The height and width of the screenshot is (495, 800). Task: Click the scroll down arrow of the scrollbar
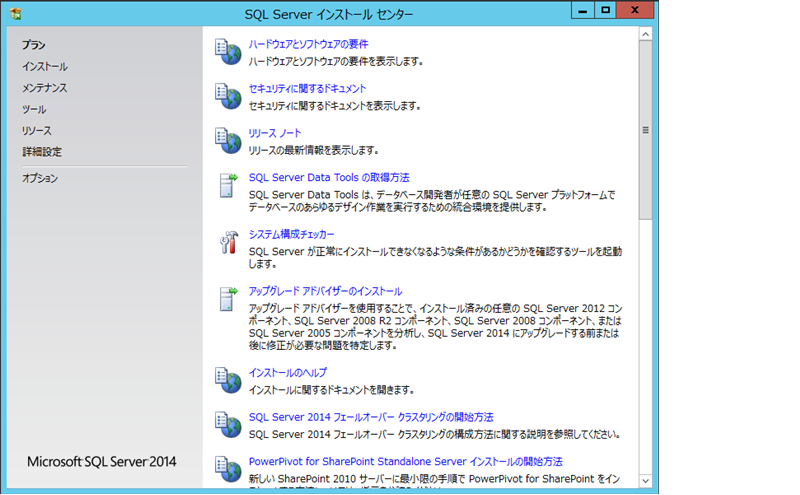point(645,481)
